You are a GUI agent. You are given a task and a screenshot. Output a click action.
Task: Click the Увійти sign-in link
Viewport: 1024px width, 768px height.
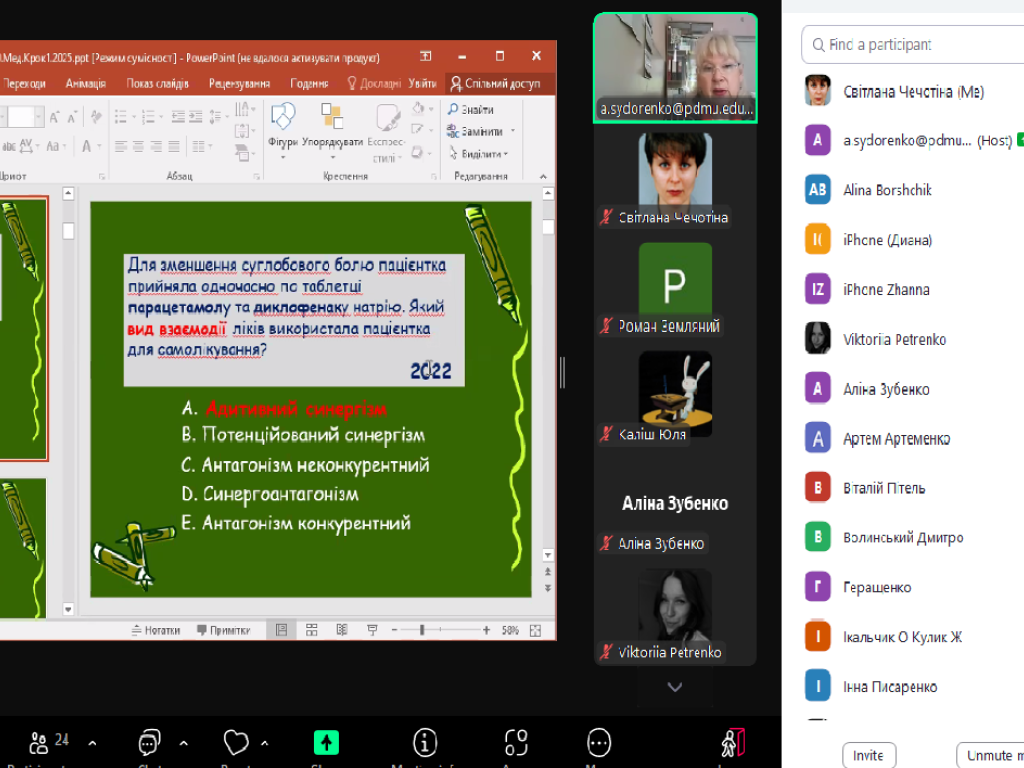(423, 84)
